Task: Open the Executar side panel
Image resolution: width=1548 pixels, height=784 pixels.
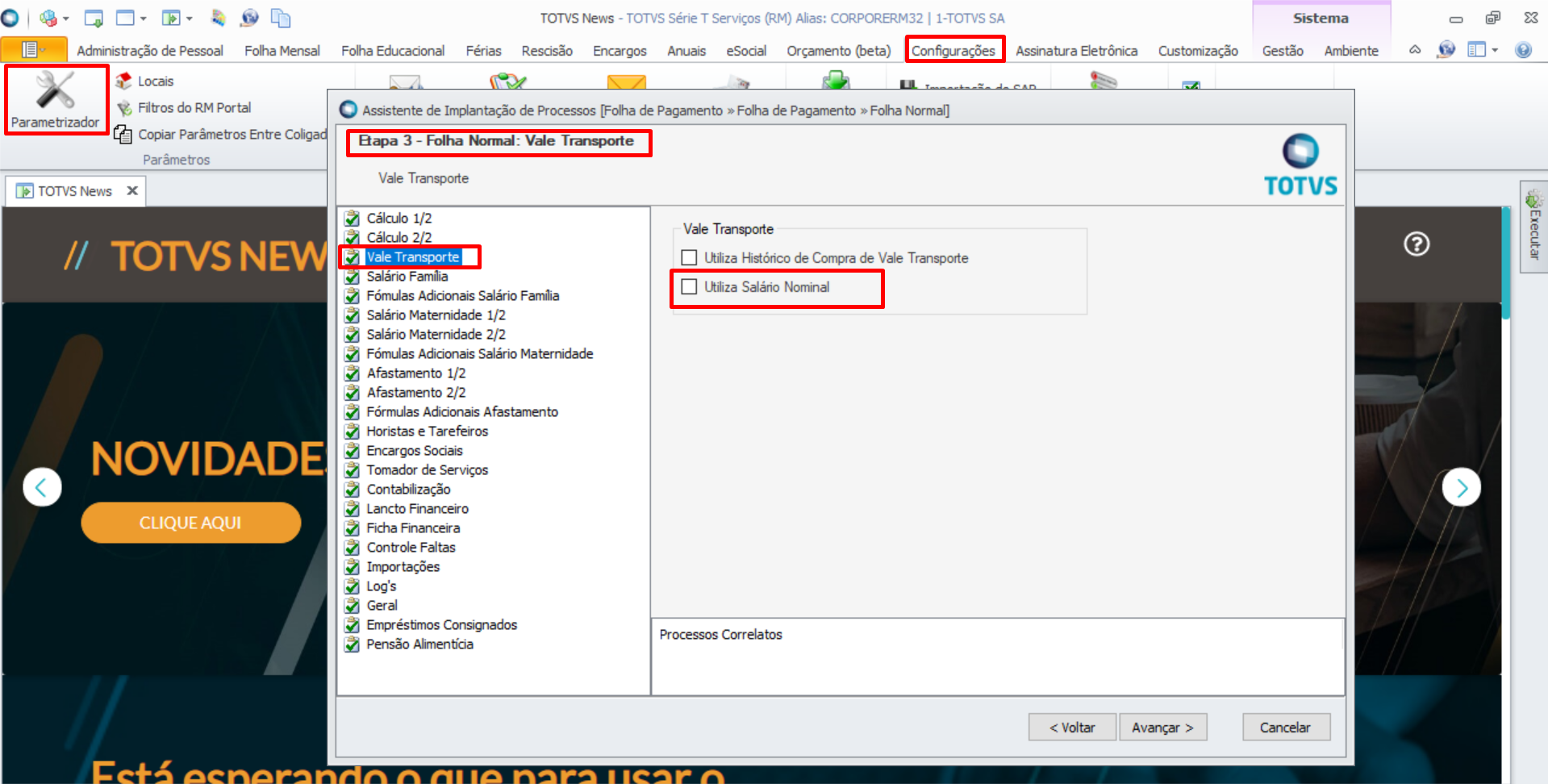Action: pyautogui.click(x=1534, y=227)
